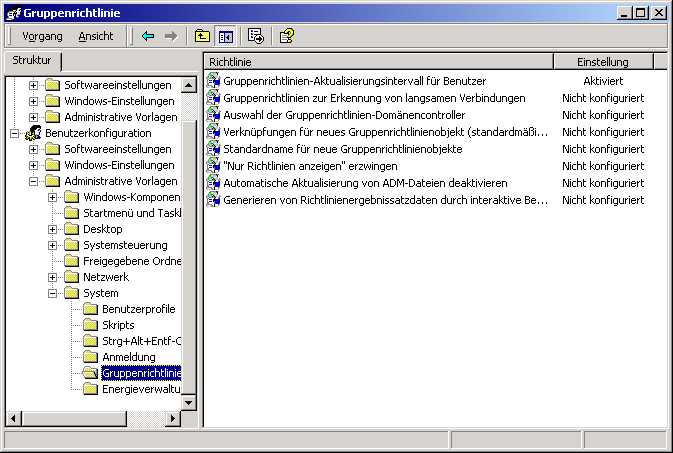Click the Gruppenrichtlinie title bar icon
The image size is (673, 453).
13,13
